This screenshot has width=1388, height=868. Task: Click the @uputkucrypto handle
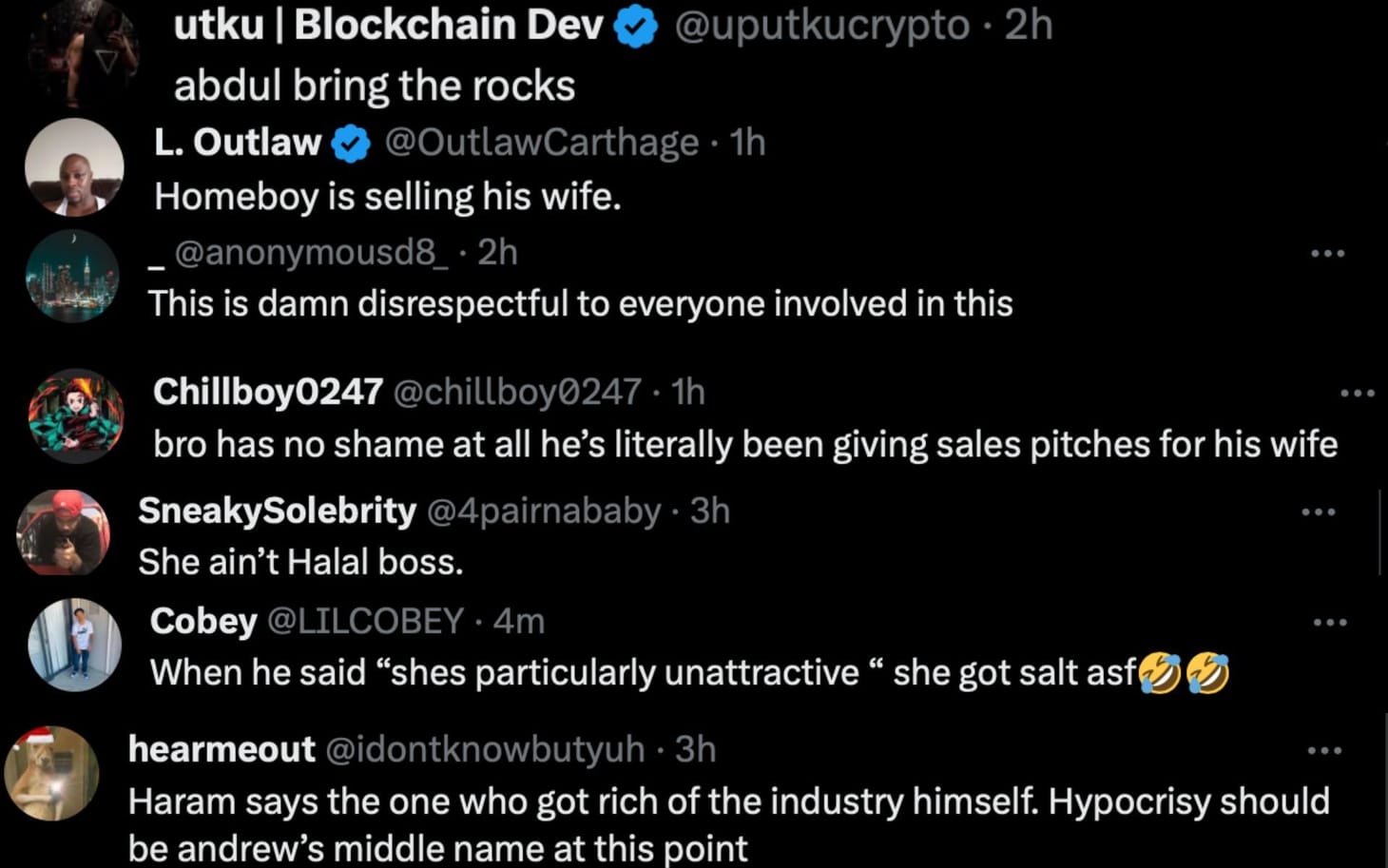[x=819, y=26]
